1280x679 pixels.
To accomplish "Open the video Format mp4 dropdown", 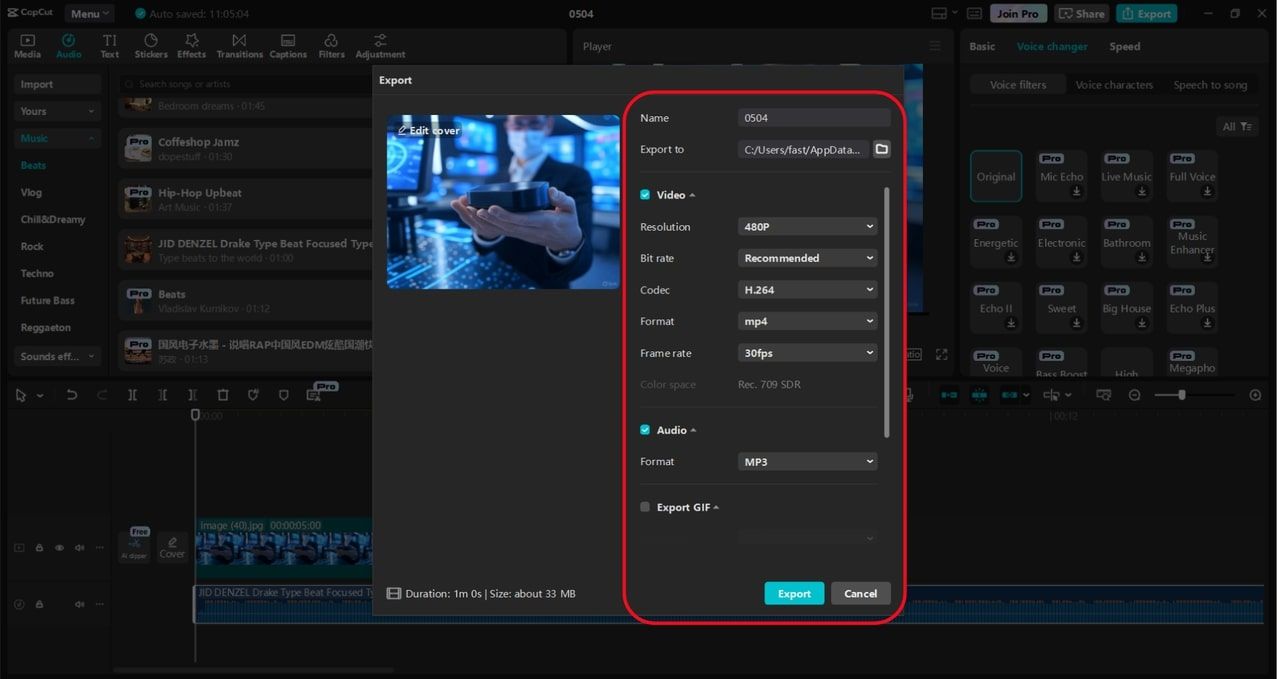I will click(x=808, y=321).
